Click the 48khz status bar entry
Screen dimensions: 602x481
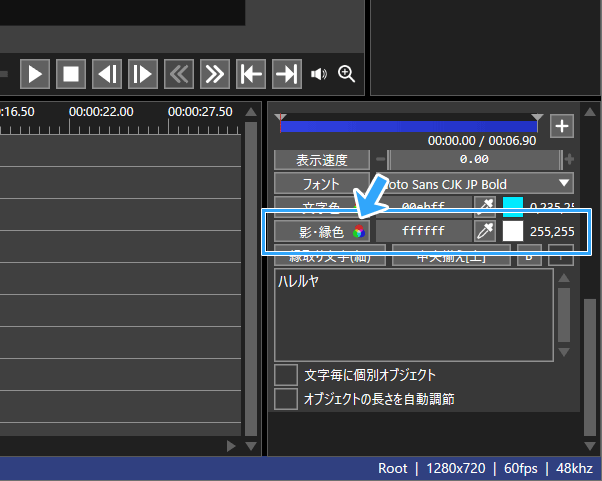tap(574, 468)
